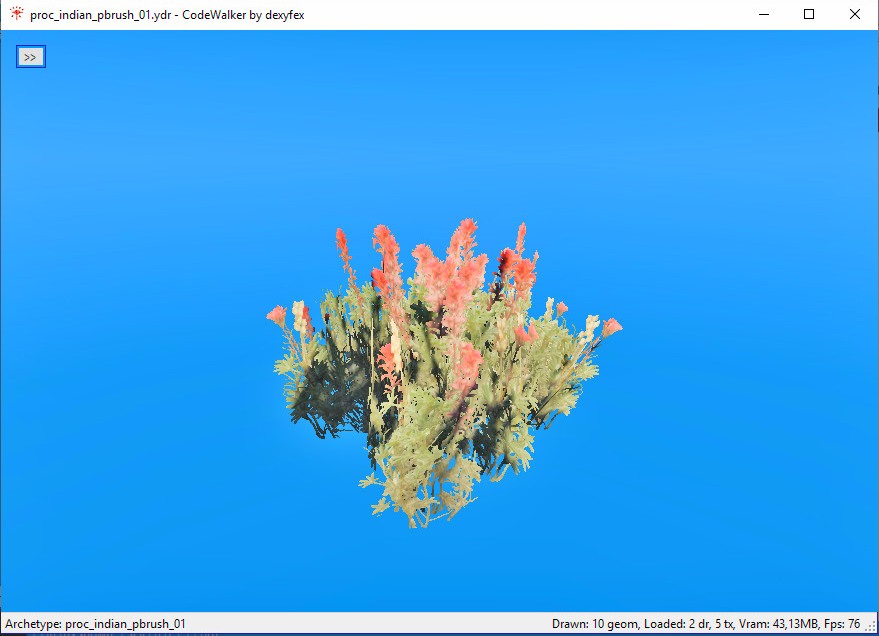
Task: Click the CodeWalker app icon in title bar
Action: click(x=17, y=14)
